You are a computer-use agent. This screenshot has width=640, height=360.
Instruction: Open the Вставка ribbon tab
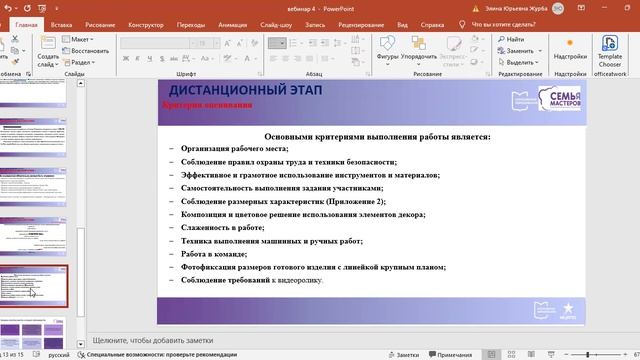click(x=61, y=25)
